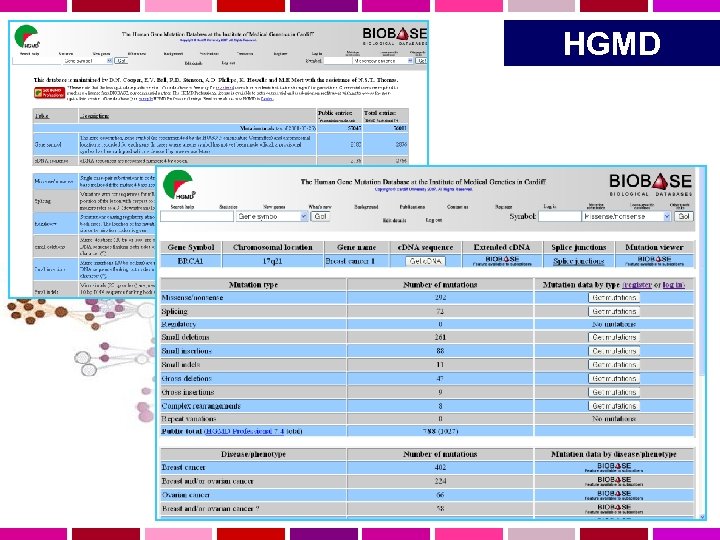Click the BIOBASE icon in the Ovarian cancer row
The height and width of the screenshot is (540, 720).
(614, 495)
